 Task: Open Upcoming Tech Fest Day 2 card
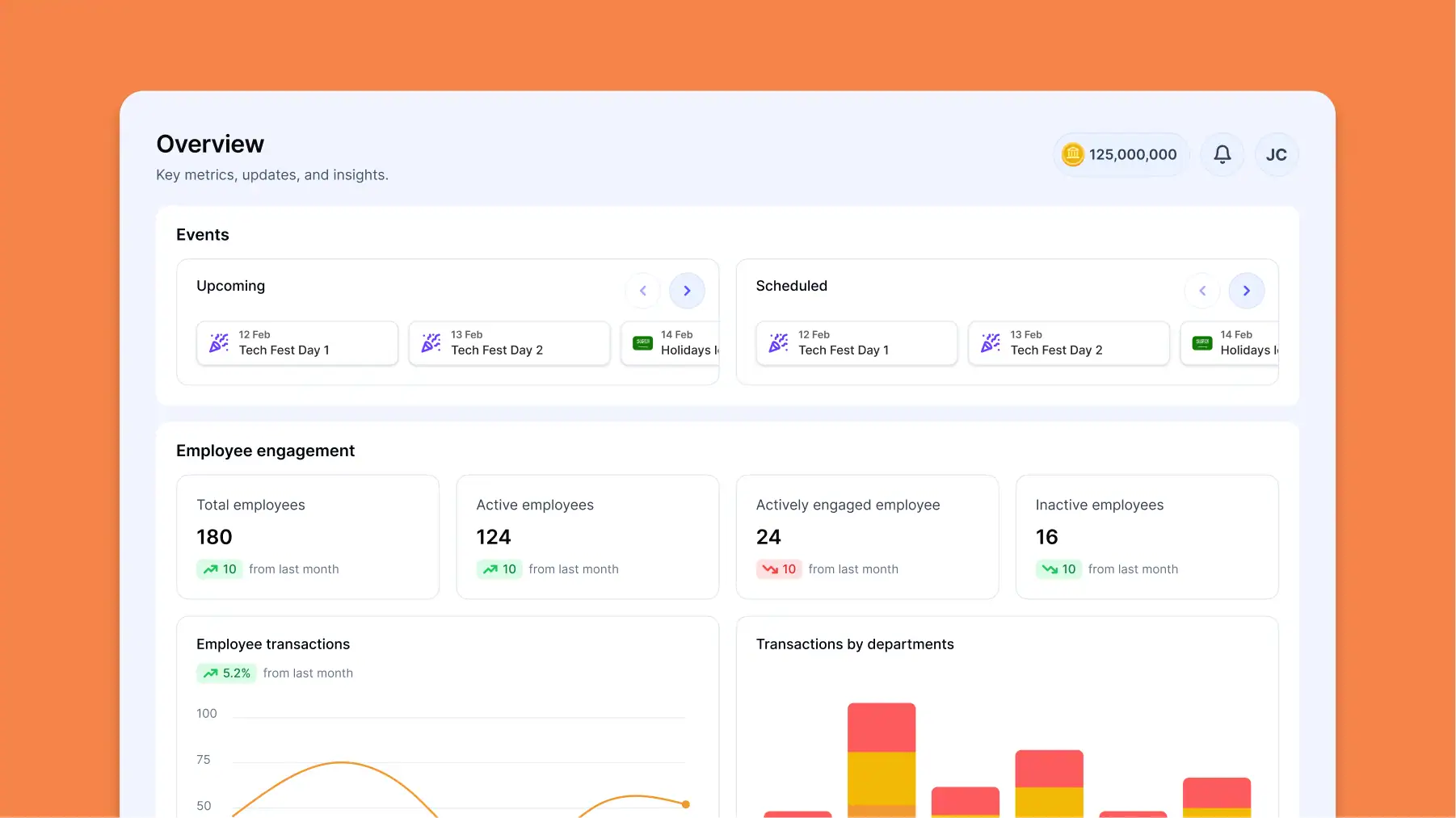pos(509,343)
